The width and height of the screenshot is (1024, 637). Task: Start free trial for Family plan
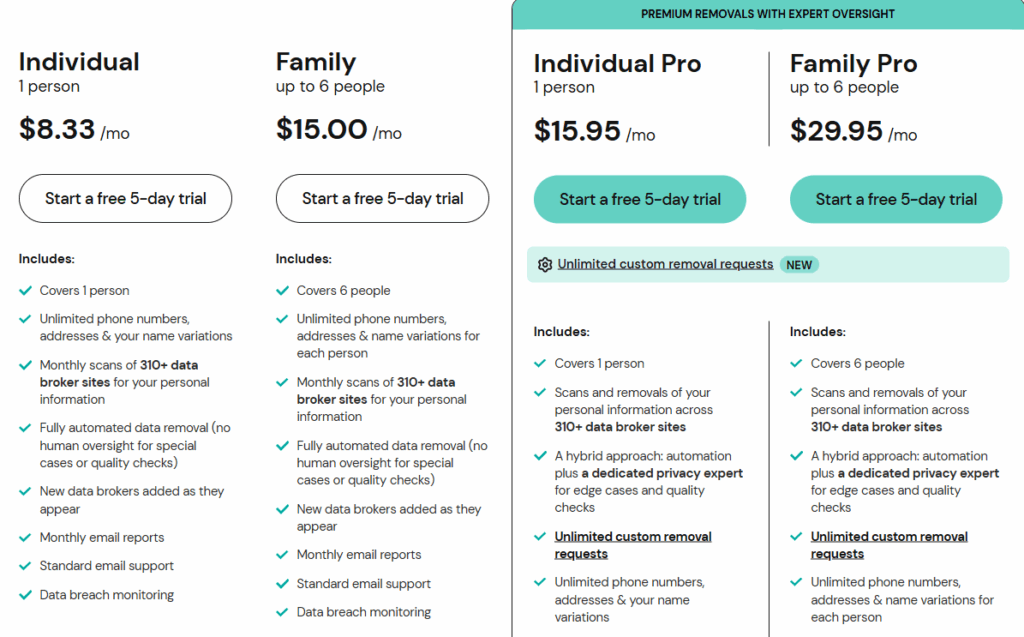click(382, 199)
